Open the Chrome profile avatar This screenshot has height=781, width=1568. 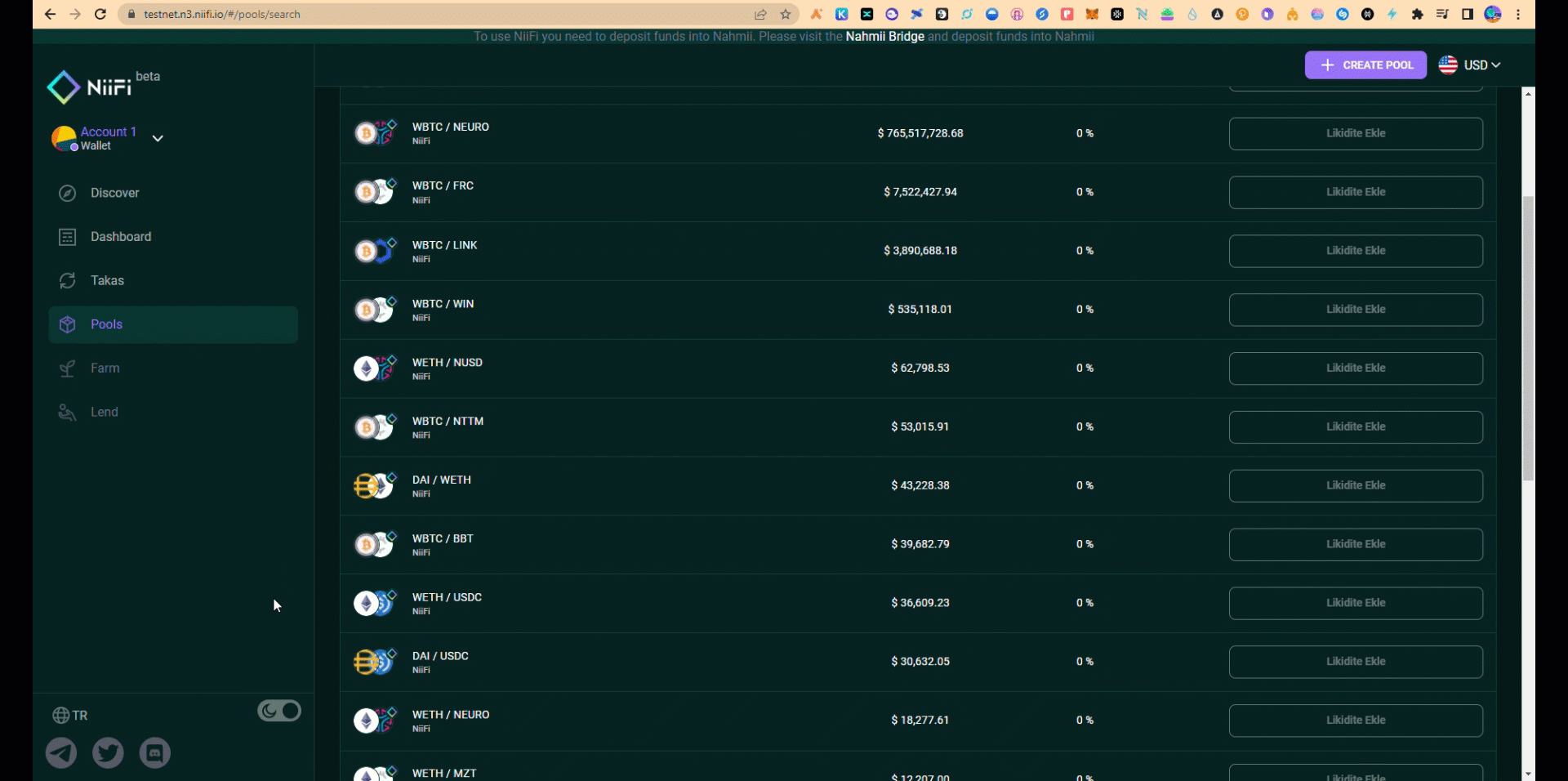(x=1493, y=14)
